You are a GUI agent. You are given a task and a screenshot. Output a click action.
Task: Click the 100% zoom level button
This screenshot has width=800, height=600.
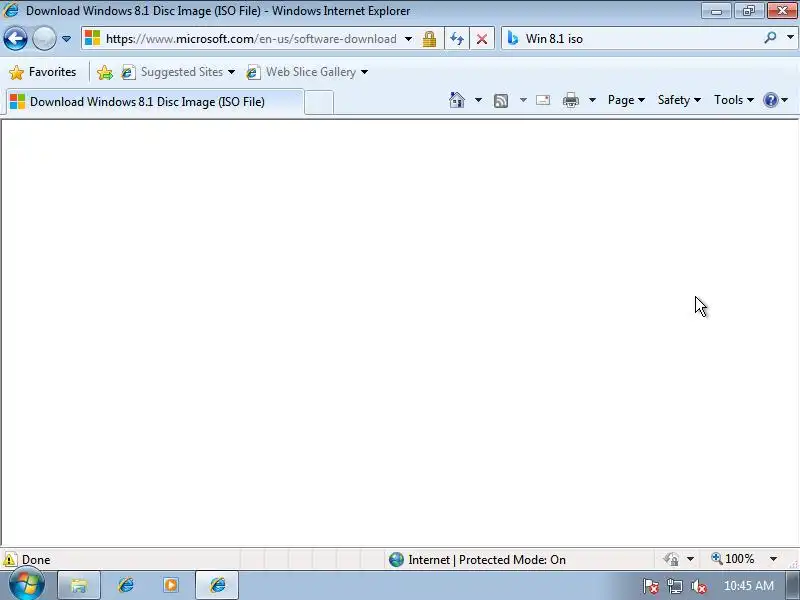pos(733,559)
